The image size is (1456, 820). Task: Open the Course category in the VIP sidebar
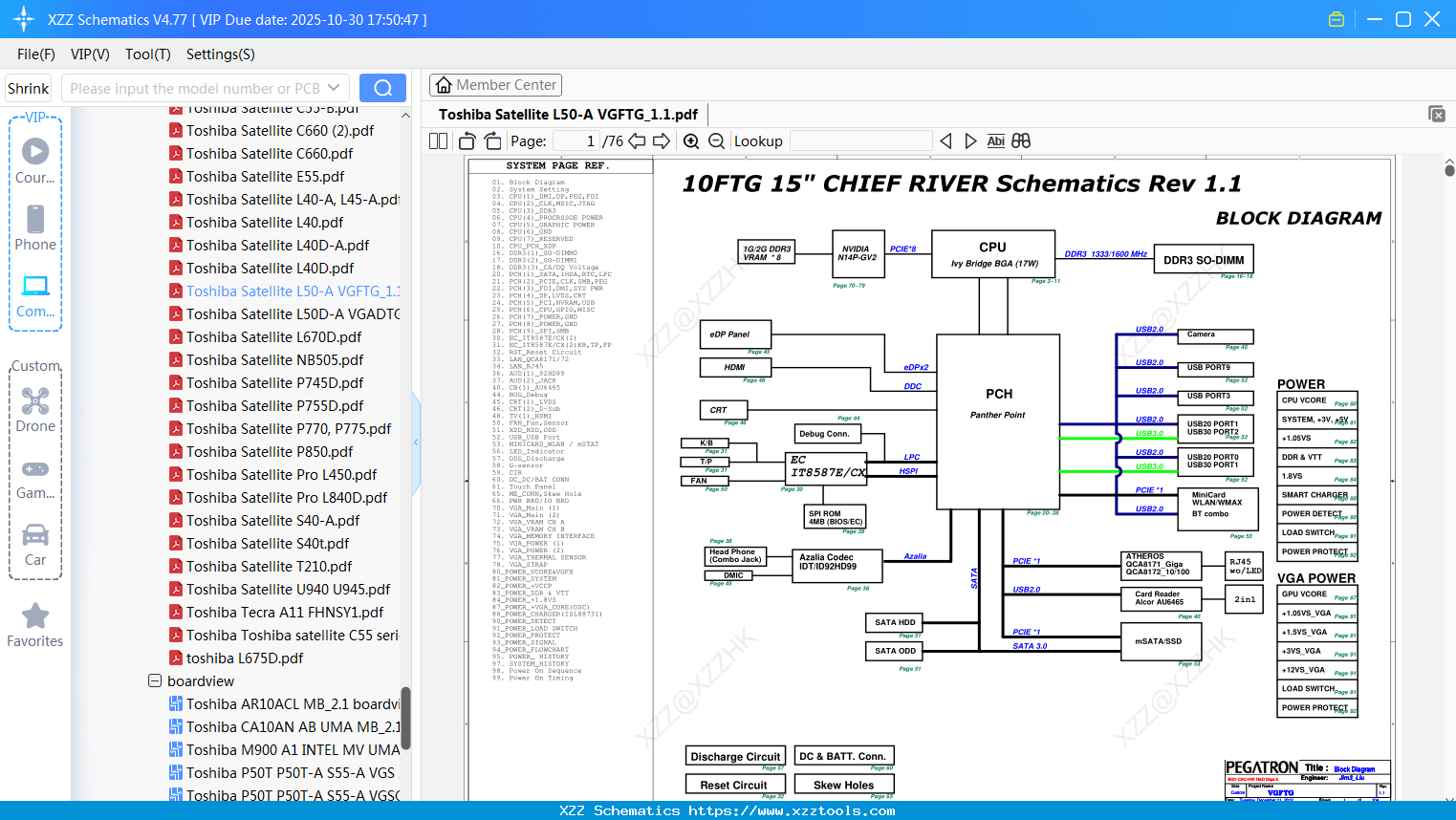[35, 161]
